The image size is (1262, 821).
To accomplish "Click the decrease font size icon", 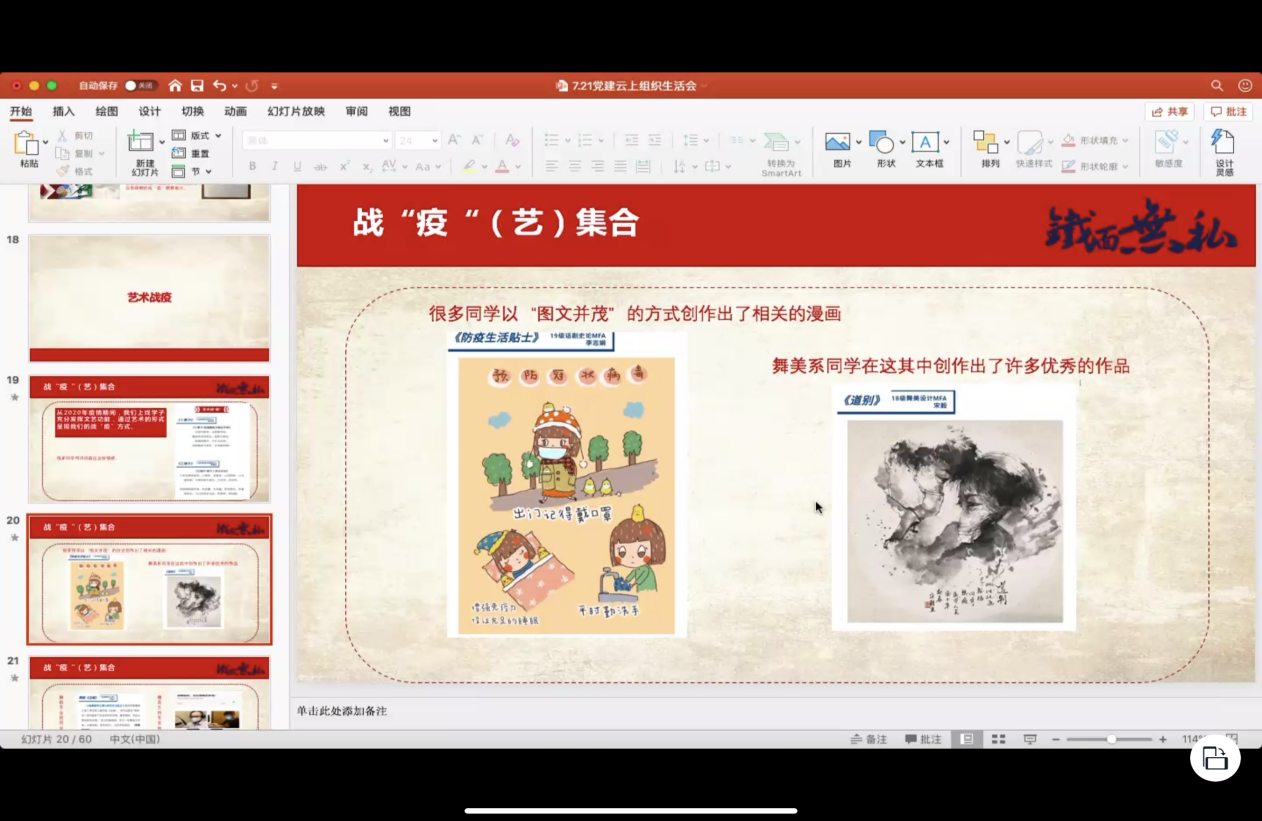I will click(x=478, y=140).
